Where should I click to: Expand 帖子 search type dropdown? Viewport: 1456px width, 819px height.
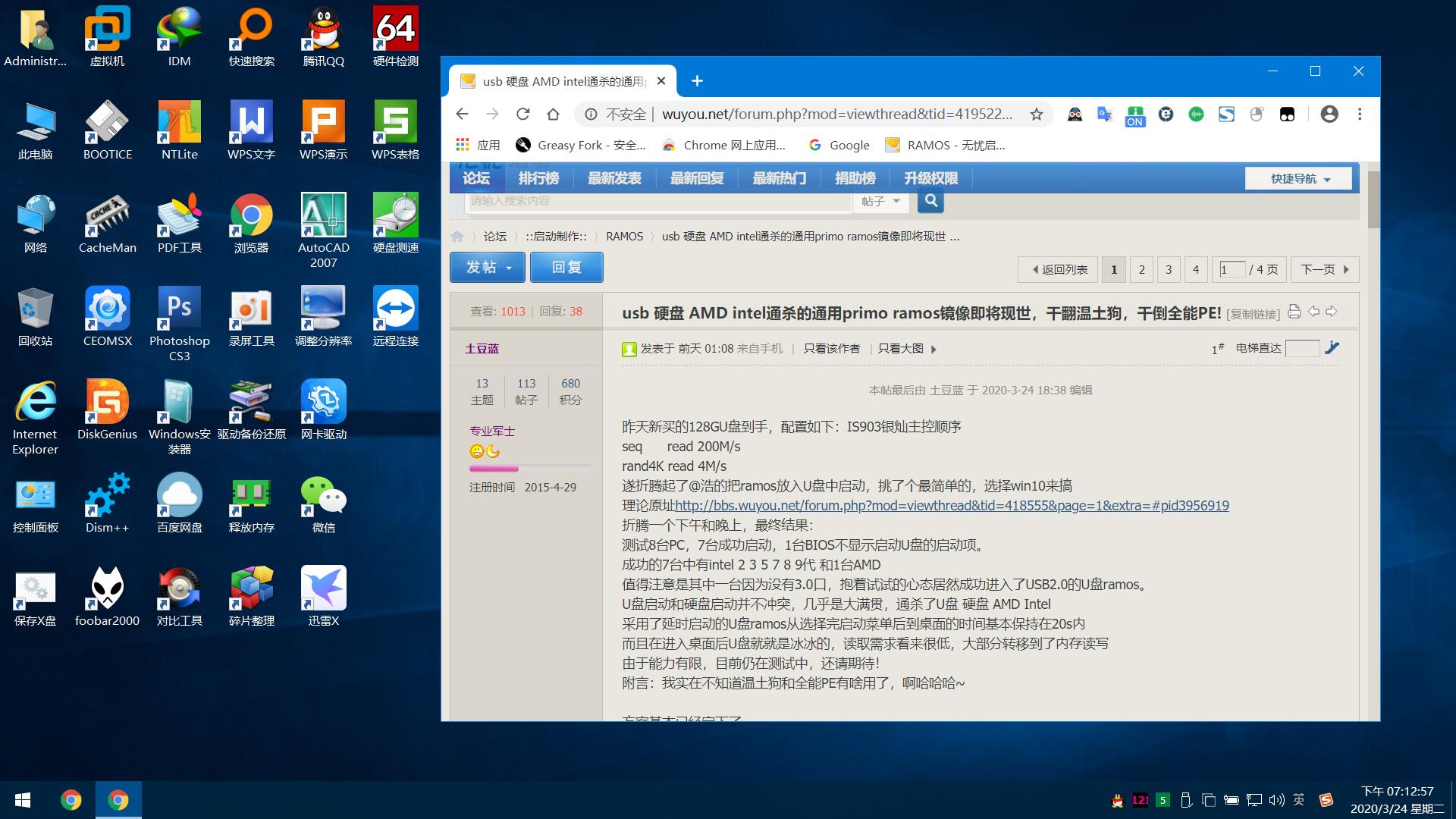click(880, 201)
